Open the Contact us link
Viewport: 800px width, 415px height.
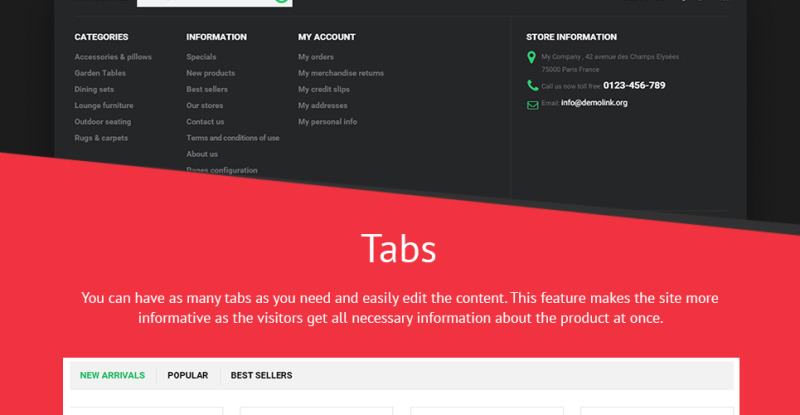(205, 121)
